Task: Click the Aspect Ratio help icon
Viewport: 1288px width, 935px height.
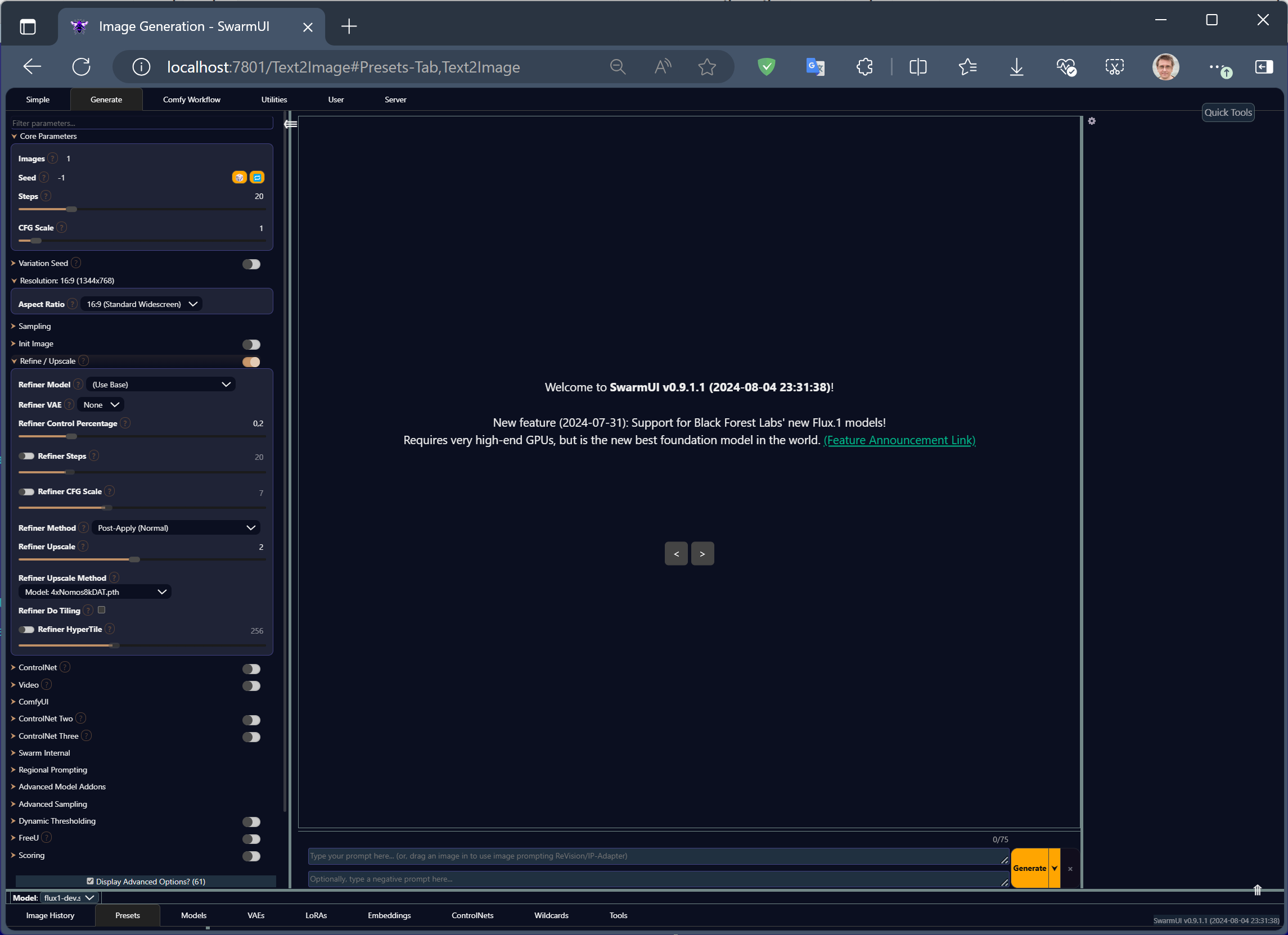Action: (x=72, y=304)
